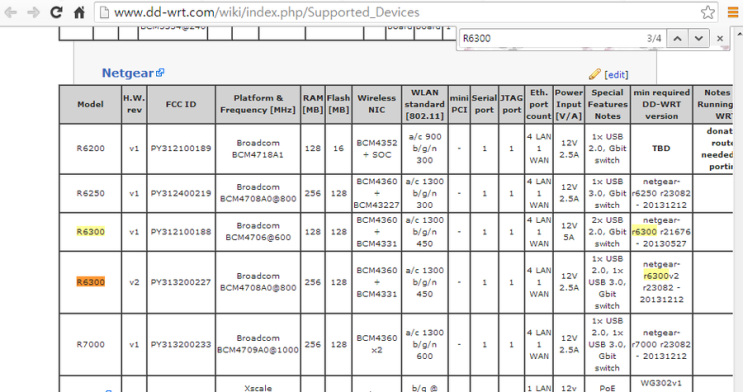Click the netgear-r6300 r21676 version cell
The image size is (743, 392).
point(661,232)
